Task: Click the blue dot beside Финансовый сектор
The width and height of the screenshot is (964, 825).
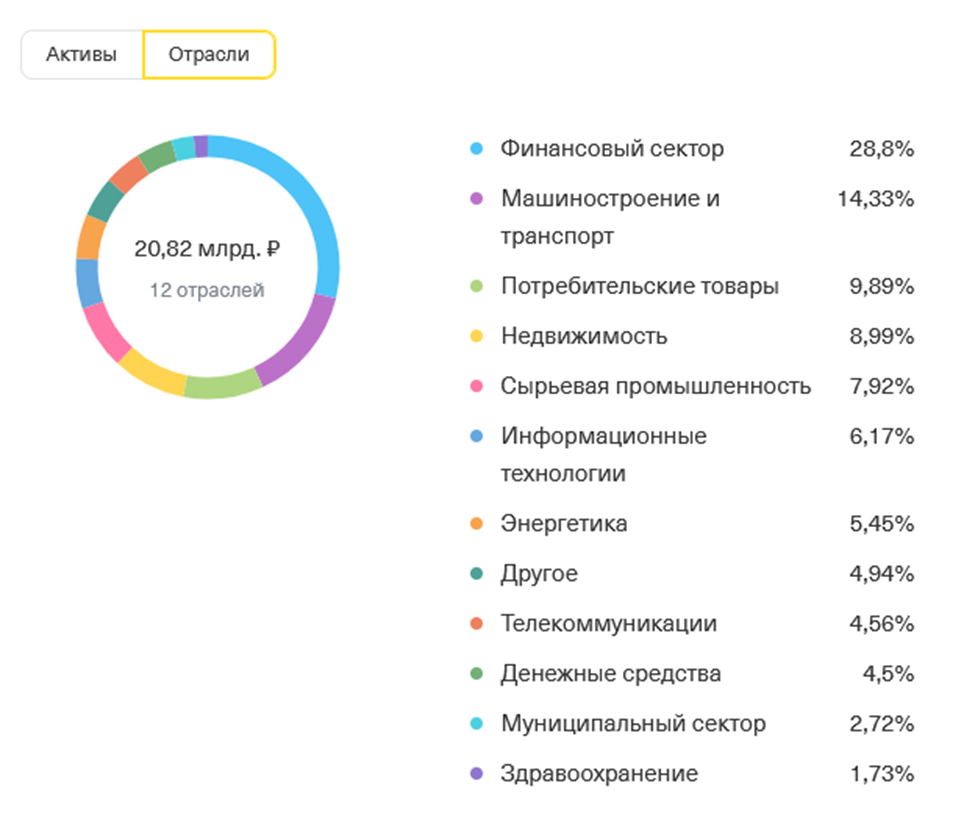Action: coord(477,149)
